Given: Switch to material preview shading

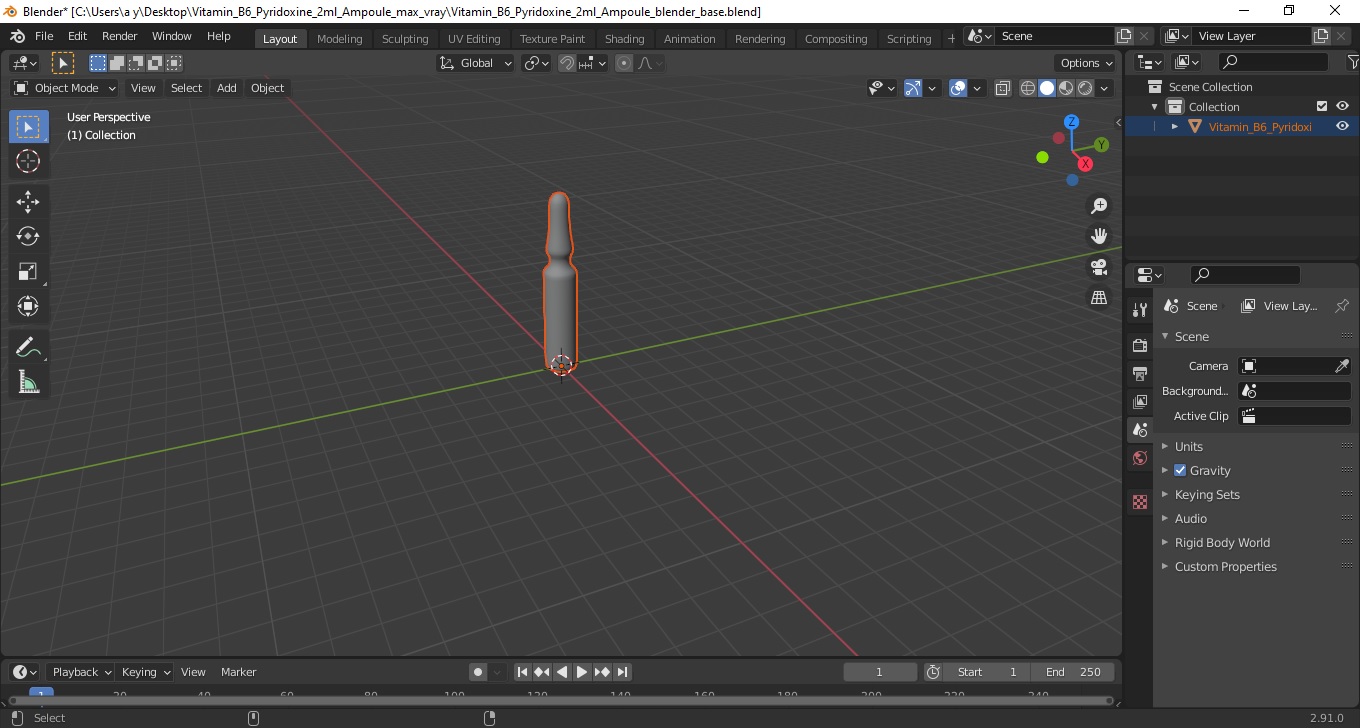Looking at the screenshot, I should tap(1066, 88).
